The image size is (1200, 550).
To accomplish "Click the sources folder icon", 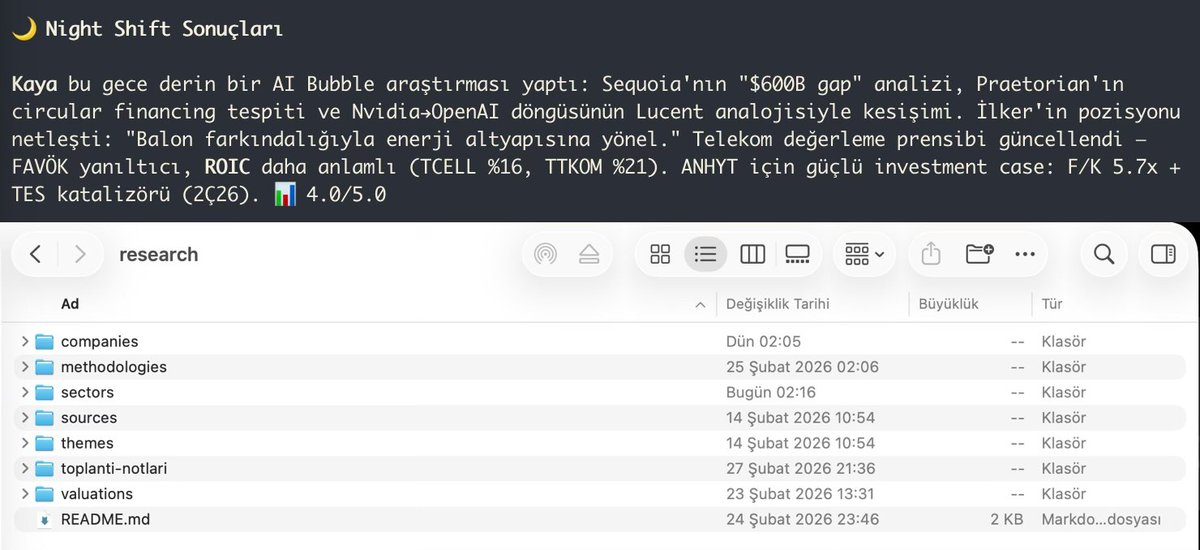I will point(44,418).
